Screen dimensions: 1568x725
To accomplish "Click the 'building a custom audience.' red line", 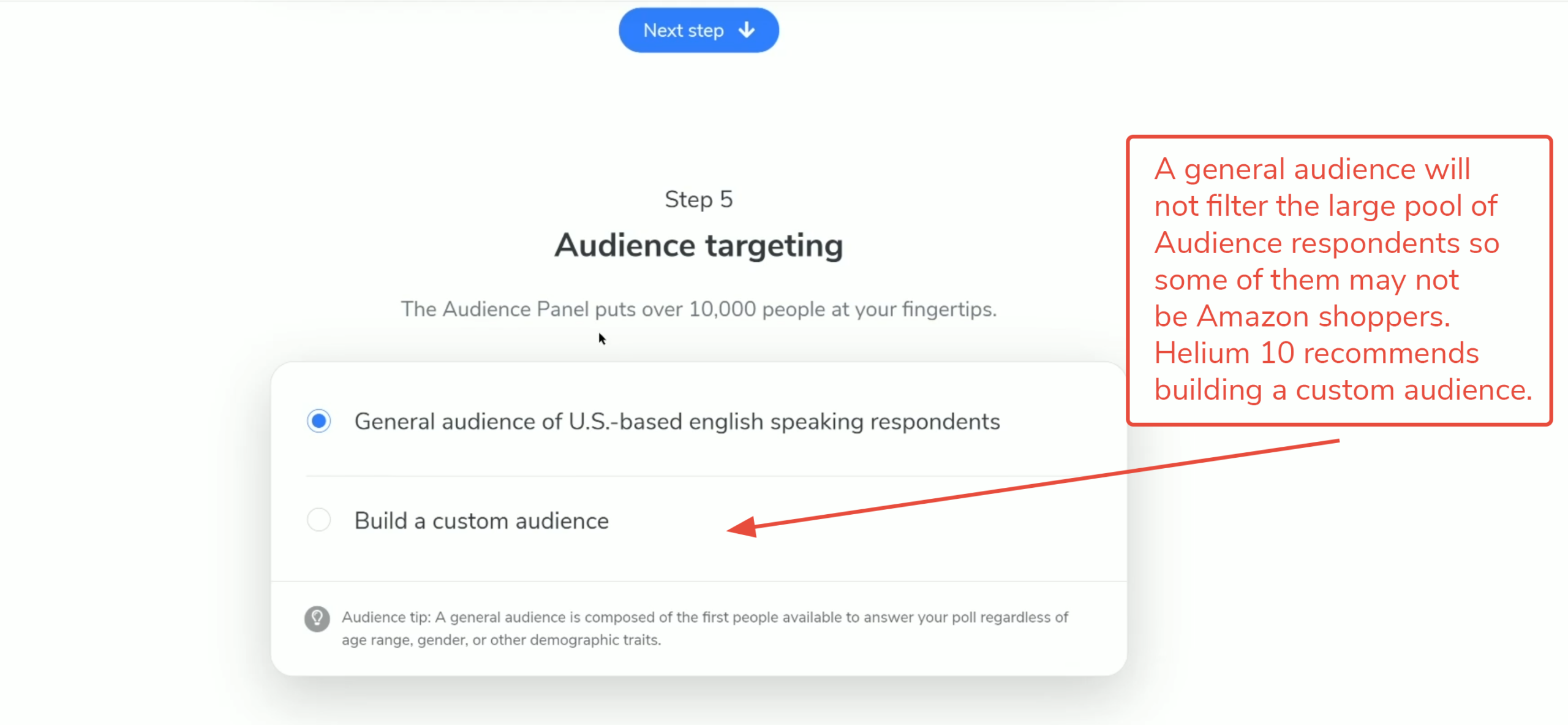I will (x=1342, y=390).
